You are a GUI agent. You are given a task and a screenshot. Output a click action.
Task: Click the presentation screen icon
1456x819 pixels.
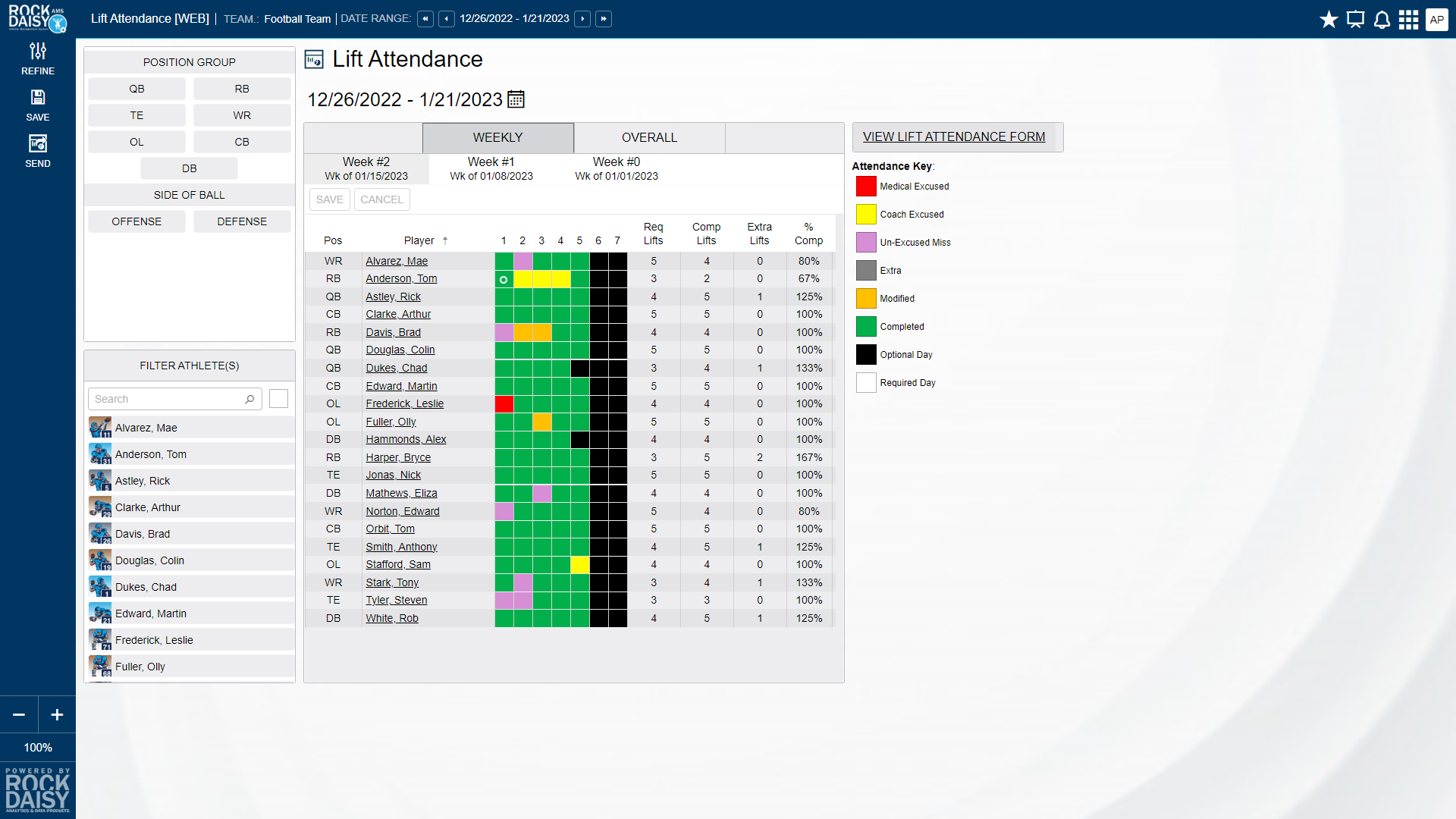click(1355, 20)
